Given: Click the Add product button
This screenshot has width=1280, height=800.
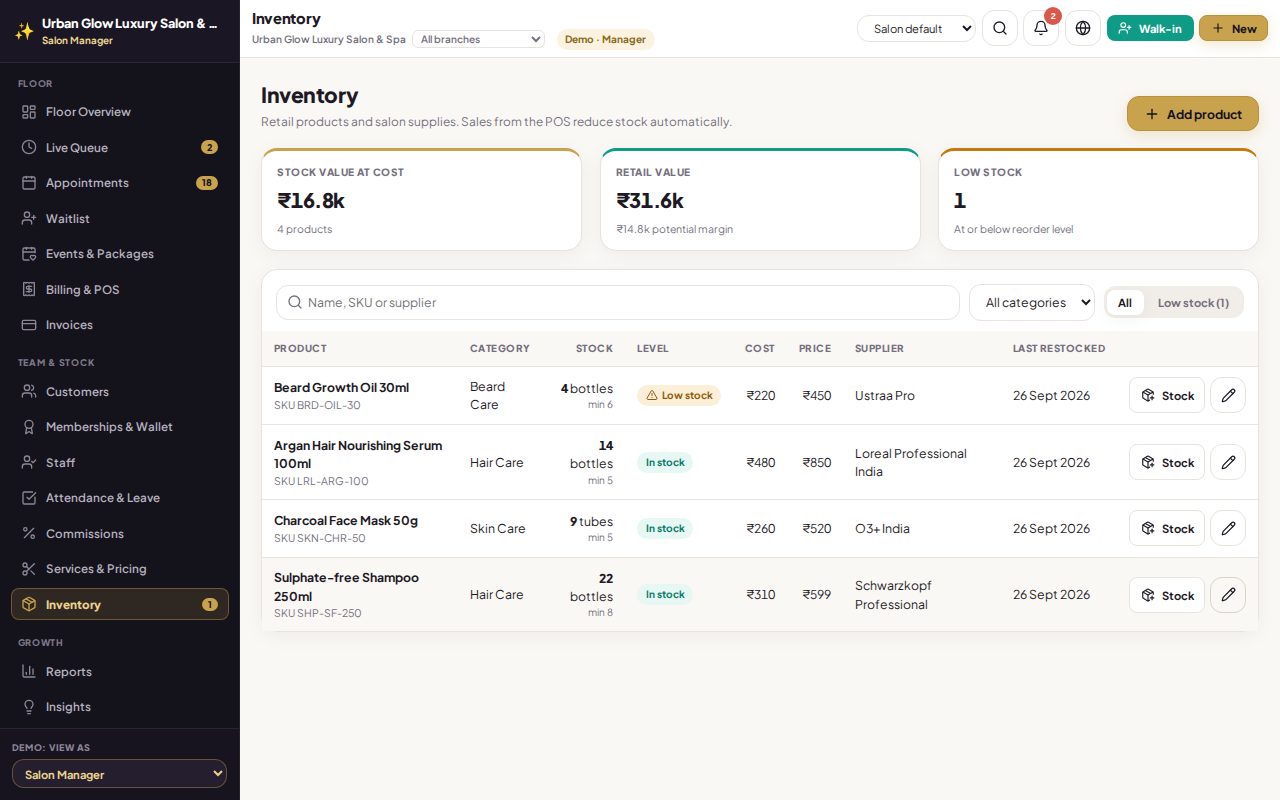Looking at the screenshot, I should point(1192,114).
